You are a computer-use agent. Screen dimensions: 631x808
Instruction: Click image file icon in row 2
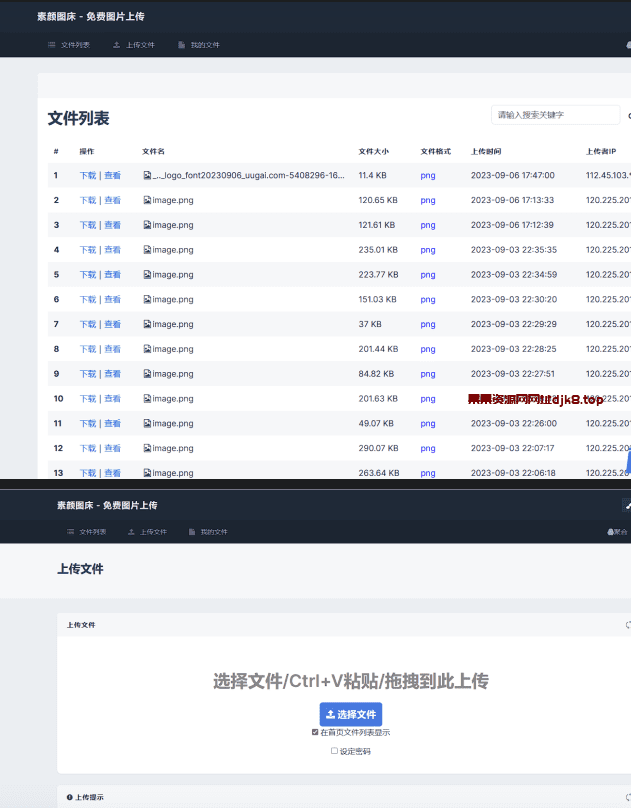pyautogui.click(x=147, y=200)
